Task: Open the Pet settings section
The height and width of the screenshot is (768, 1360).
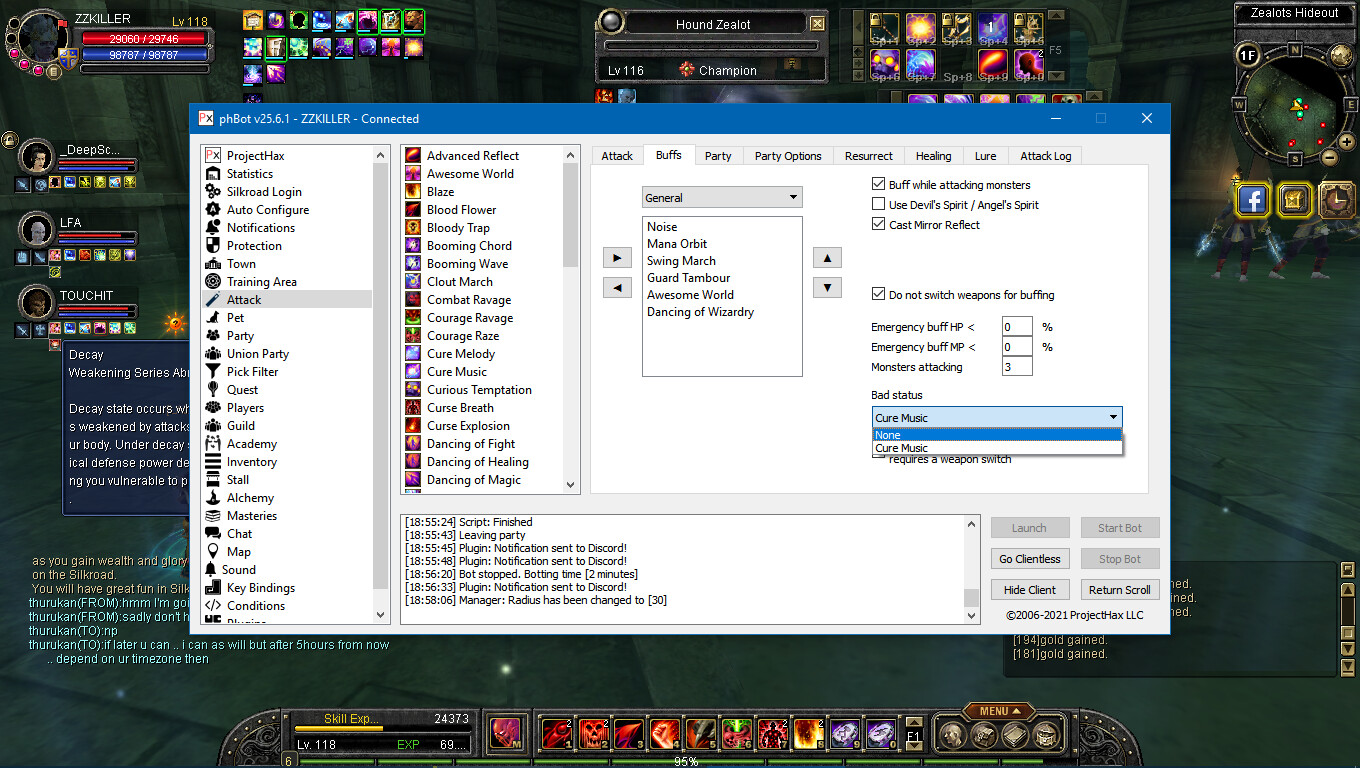Action: coord(235,318)
